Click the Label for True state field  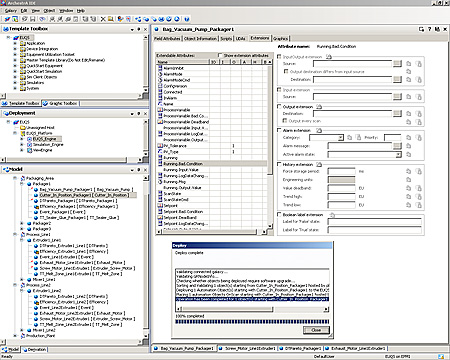375,230
